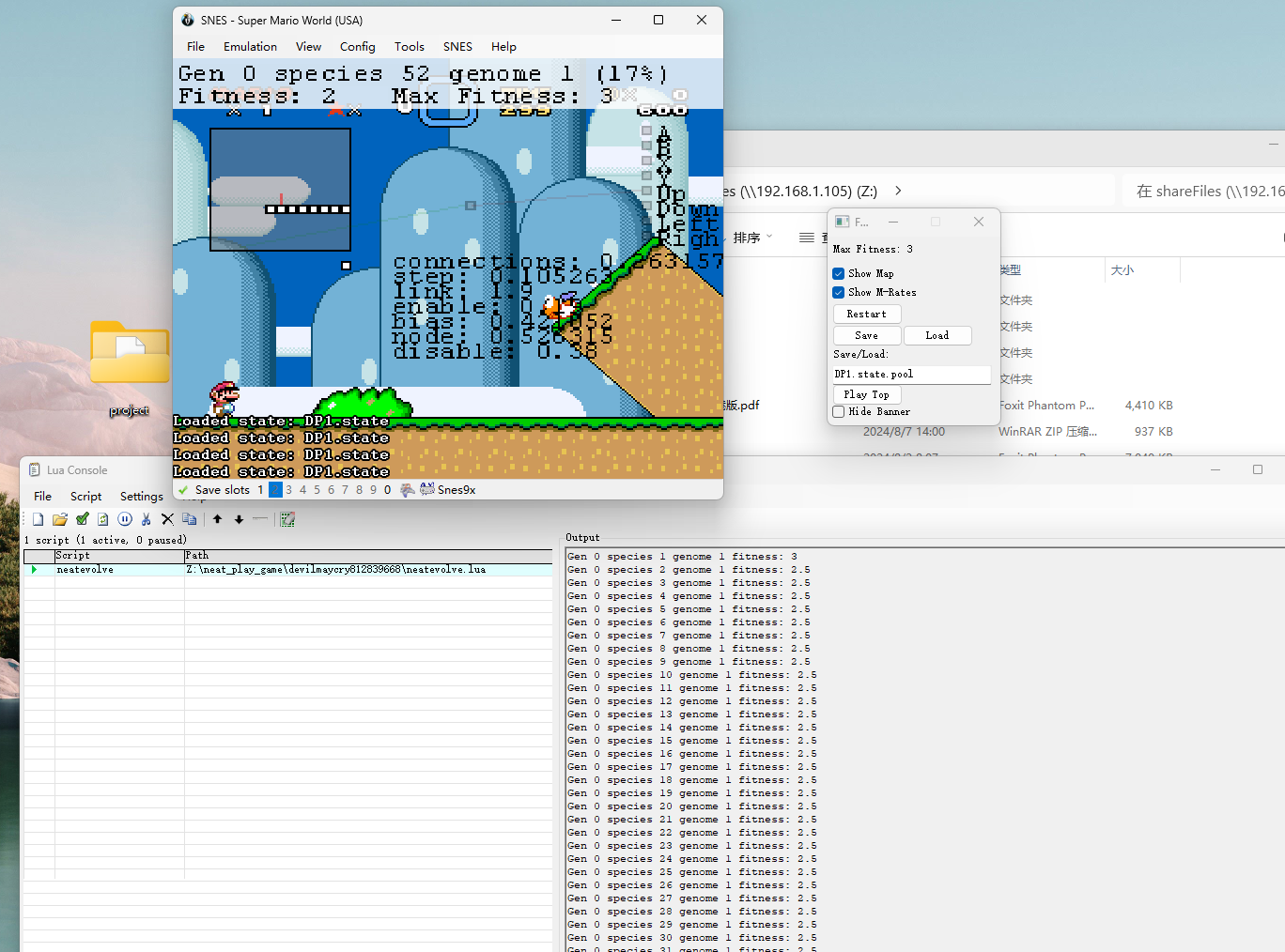Open View menu in BizHawk
Image resolution: width=1285 pixels, height=952 pixels.
[x=308, y=47]
